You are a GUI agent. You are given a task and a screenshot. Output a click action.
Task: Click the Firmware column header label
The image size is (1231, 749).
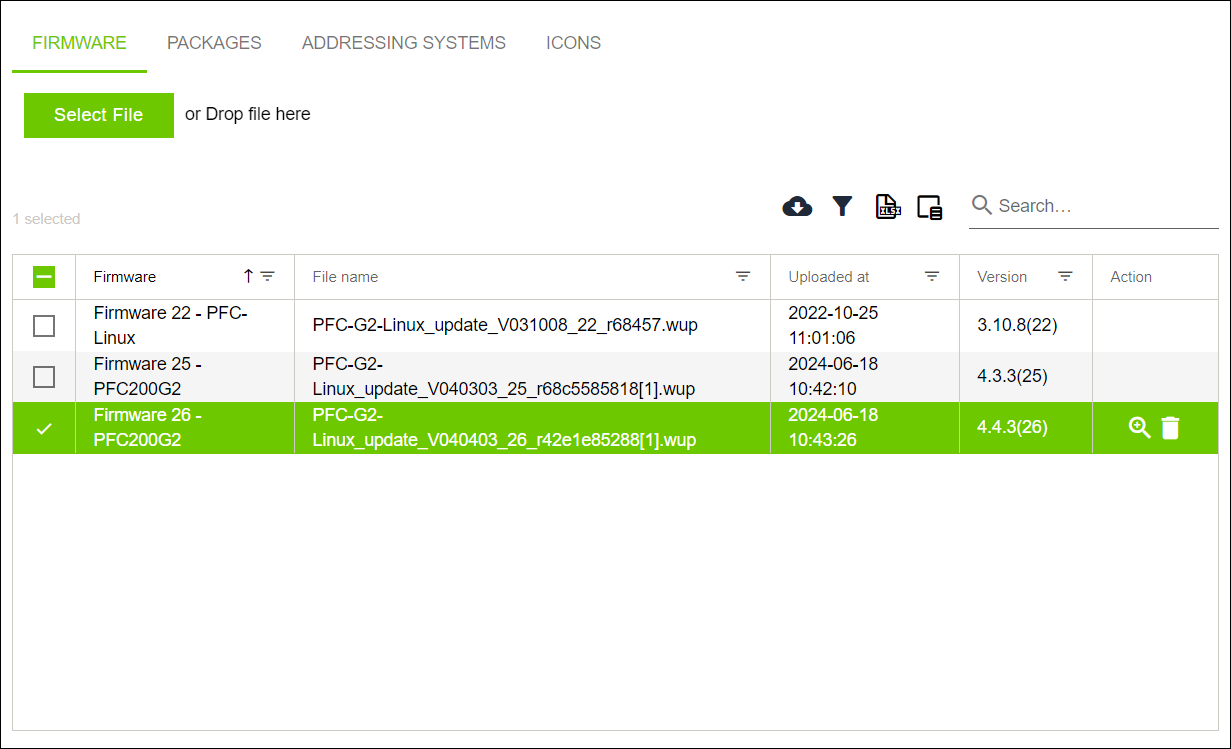(125, 277)
